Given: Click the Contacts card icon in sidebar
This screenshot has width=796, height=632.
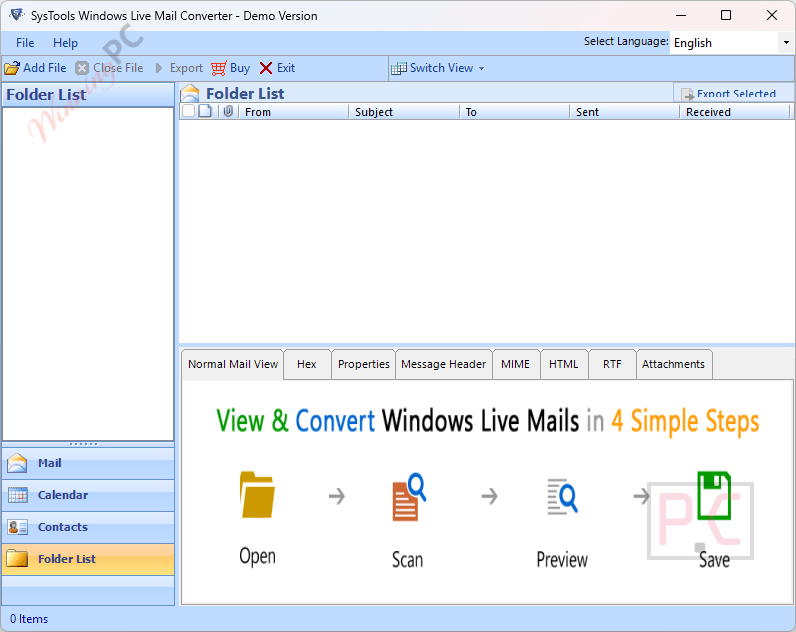Looking at the screenshot, I should (x=18, y=527).
